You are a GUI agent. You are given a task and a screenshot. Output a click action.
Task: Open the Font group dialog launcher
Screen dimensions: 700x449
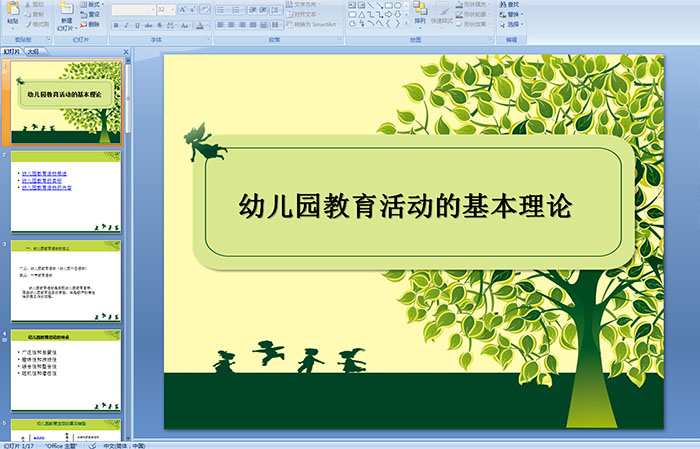(208, 39)
